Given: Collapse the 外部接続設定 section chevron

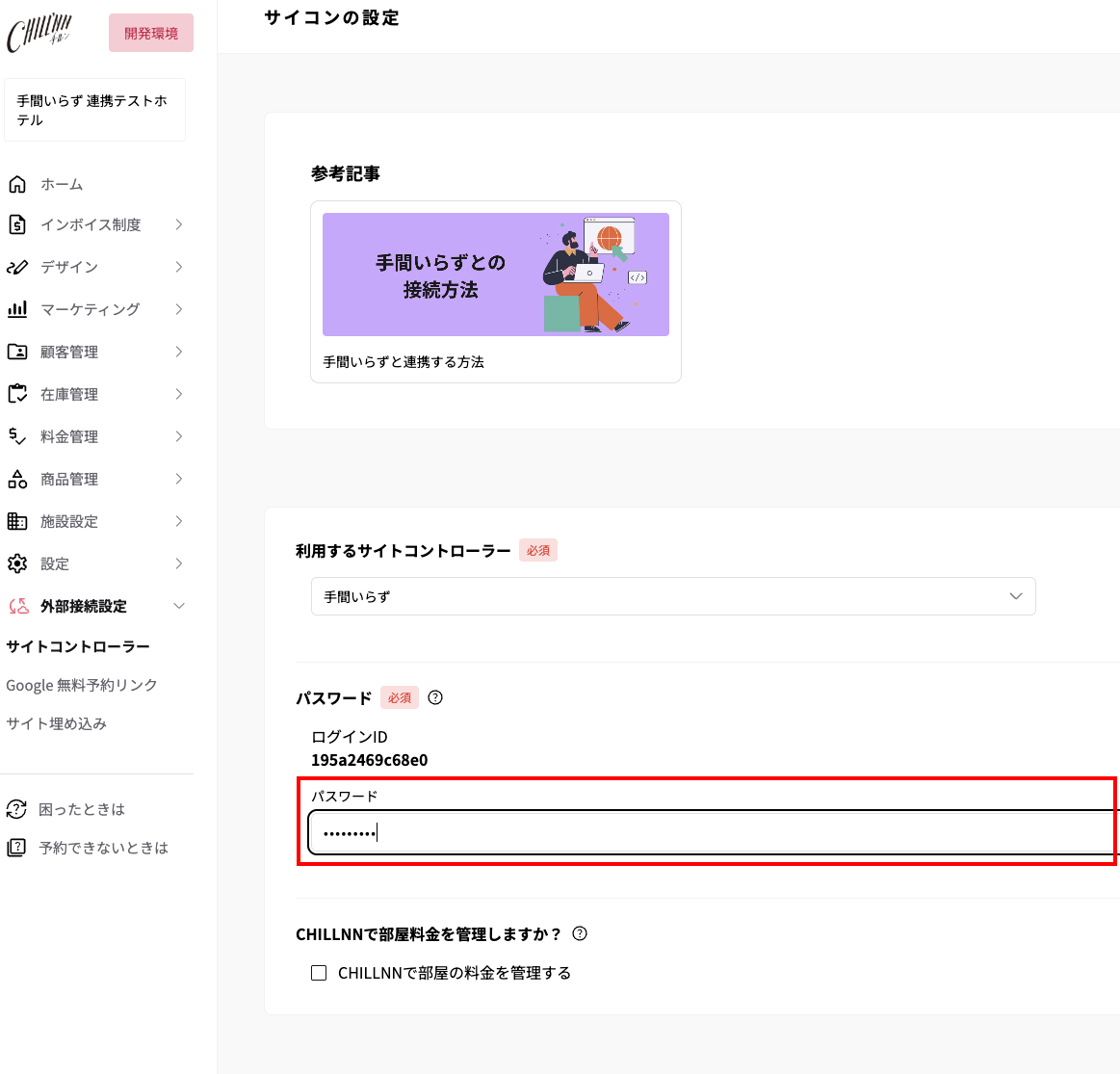Looking at the screenshot, I should point(178,606).
